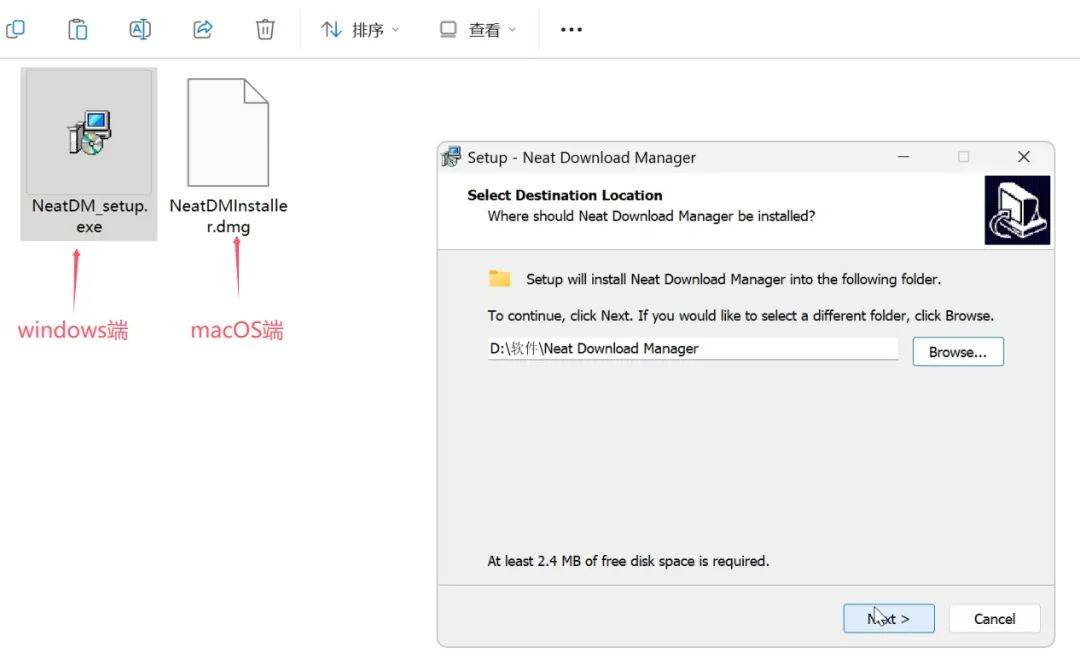The image size is (1080, 659).
Task: Click the paste clipboard icon in toolbar
Action: coord(77,30)
